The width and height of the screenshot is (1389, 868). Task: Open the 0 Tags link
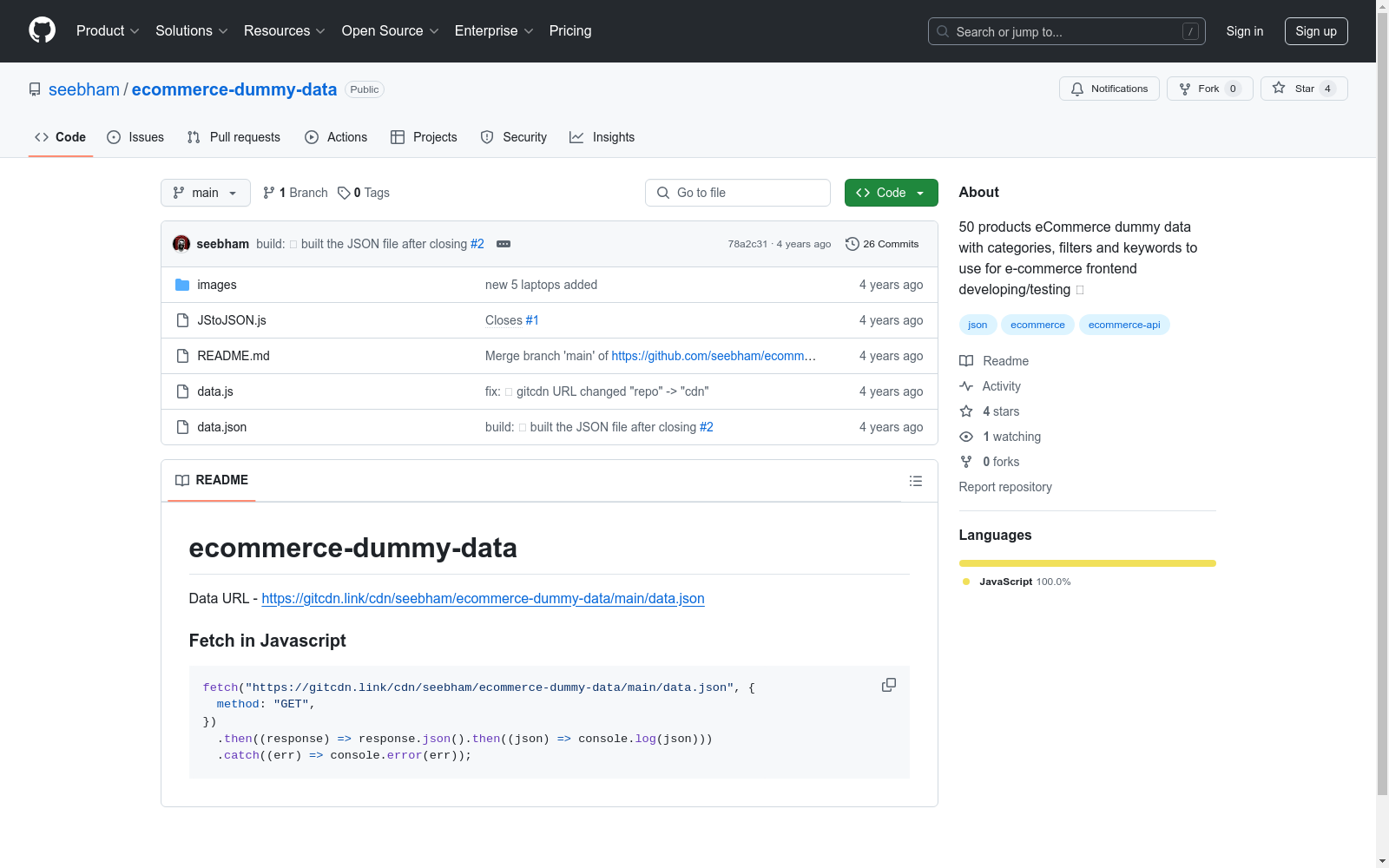click(364, 193)
